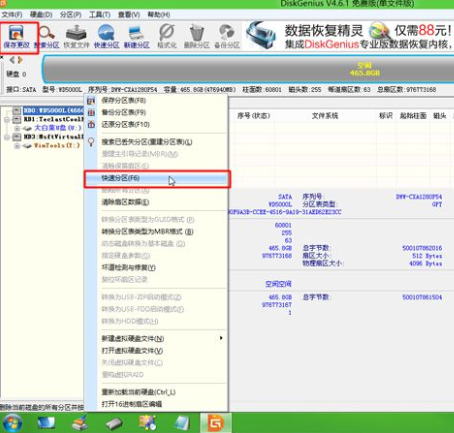
Task: Click the DiskGenius icon in the taskbar
Action: click(x=216, y=423)
